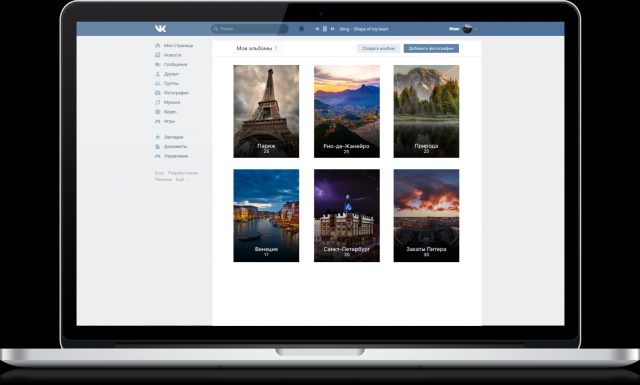
Task: Open the Венеция album thumbnail
Action: pos(266,216)
